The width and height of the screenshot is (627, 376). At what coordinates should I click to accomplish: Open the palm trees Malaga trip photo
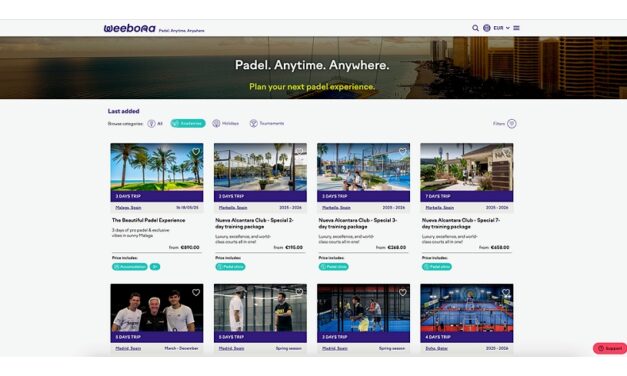pyautogui.click(x=157, y=167)
